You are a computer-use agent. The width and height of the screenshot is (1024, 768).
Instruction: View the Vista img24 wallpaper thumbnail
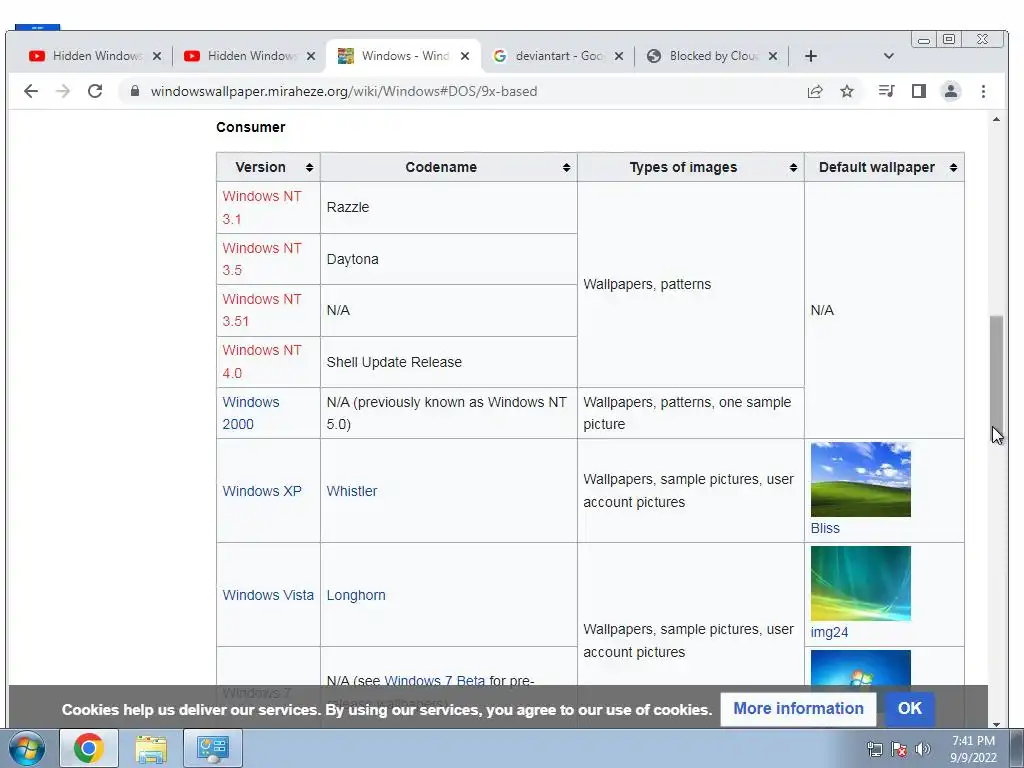pyautogui.click(x=861, y=583)
